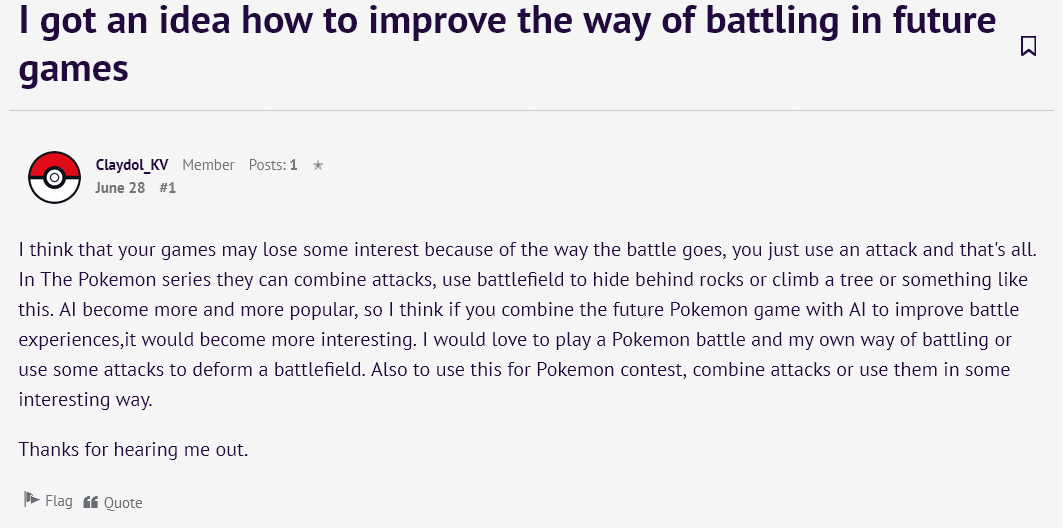Image resolution: width=1063 pixels, height=528 pixels.
Task: Bookmark this discussion thread
Action: (x=1028, y=46)
